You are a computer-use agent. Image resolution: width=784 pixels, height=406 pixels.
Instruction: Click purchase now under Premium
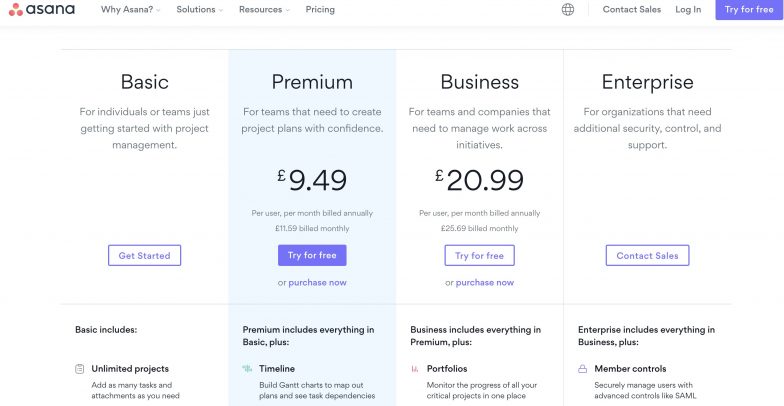click(318, 282)
